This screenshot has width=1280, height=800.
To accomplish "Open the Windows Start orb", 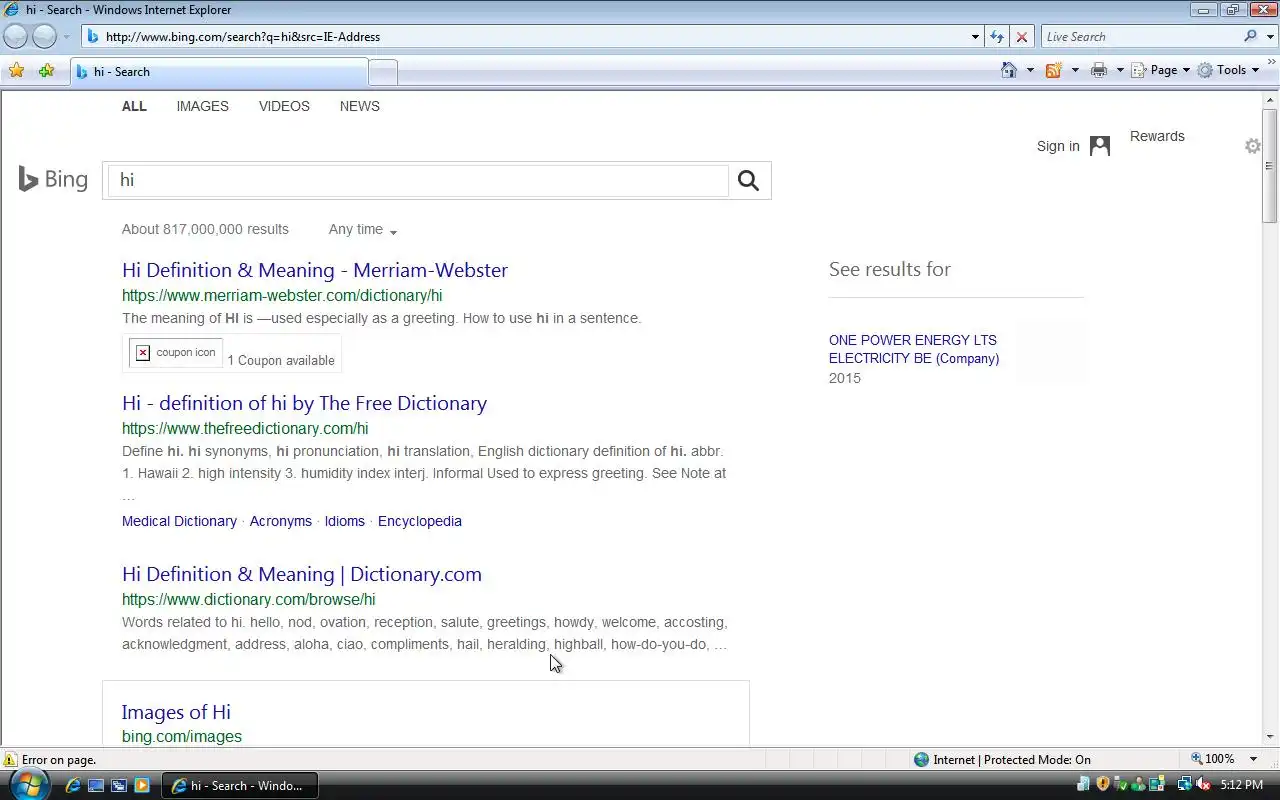I will (x=28, y=785).
